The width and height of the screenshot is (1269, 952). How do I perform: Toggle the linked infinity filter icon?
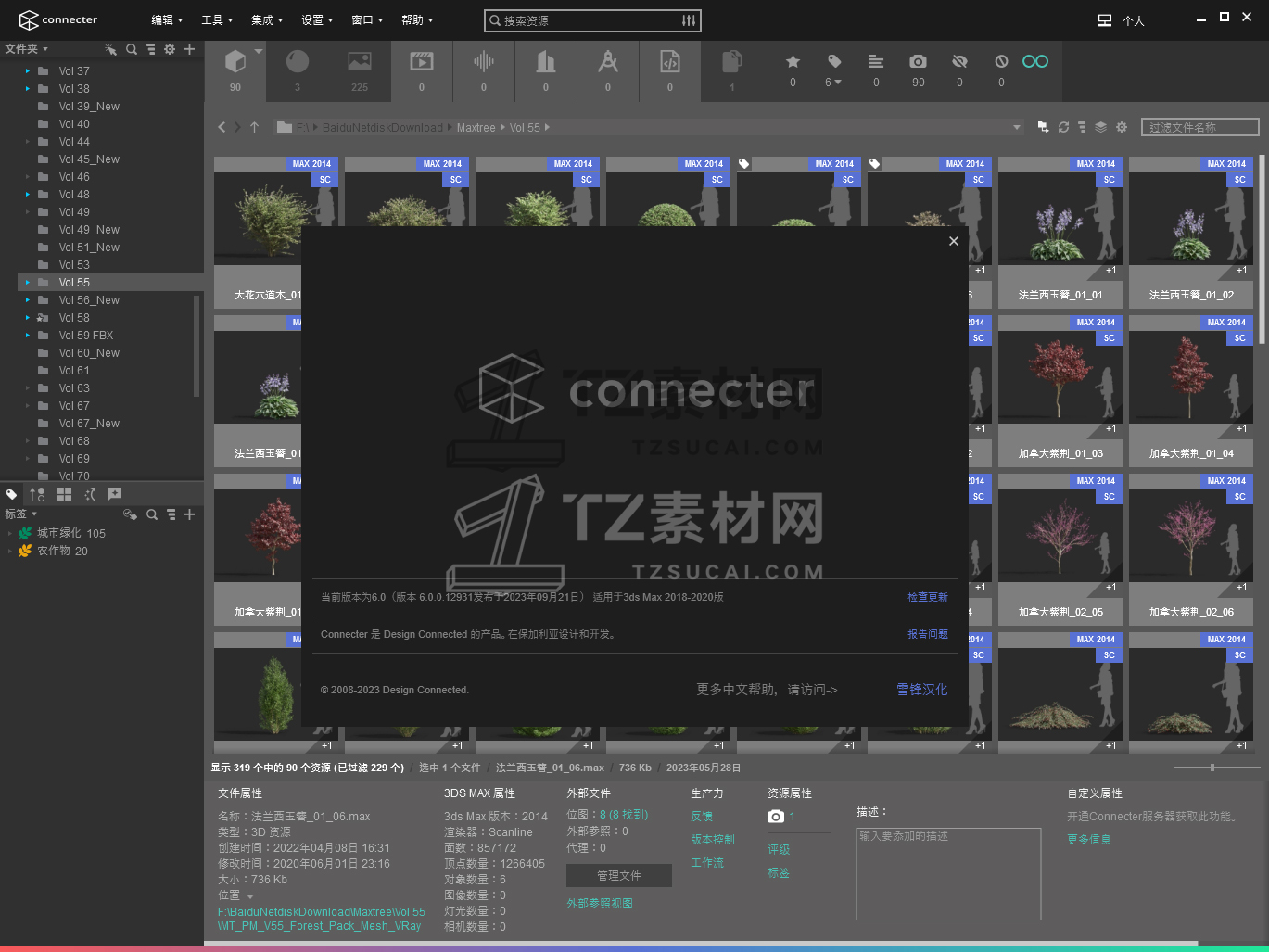(1034, 62)
